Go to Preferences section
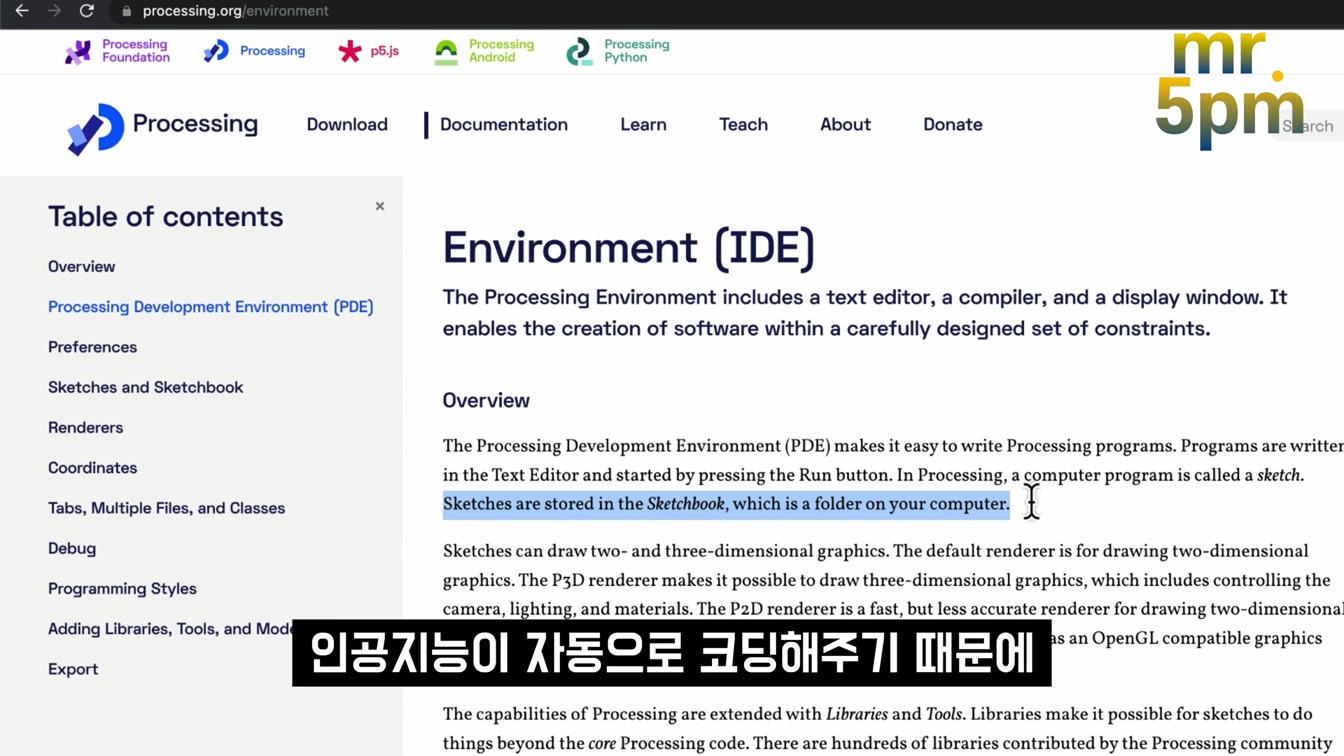Viewport: 1344px width, 756px height. (x=92, y=347)
